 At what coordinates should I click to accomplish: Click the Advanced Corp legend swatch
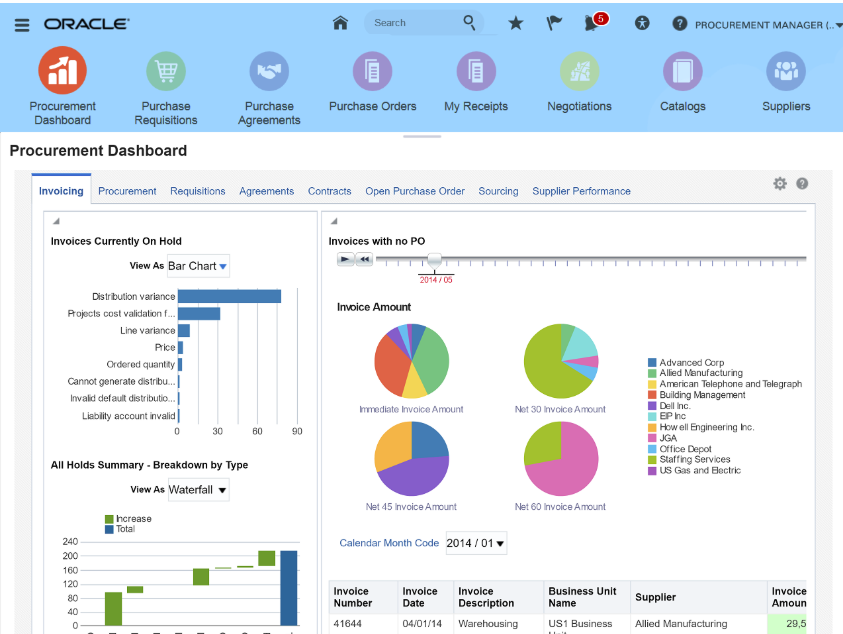(x=652, y=362)
